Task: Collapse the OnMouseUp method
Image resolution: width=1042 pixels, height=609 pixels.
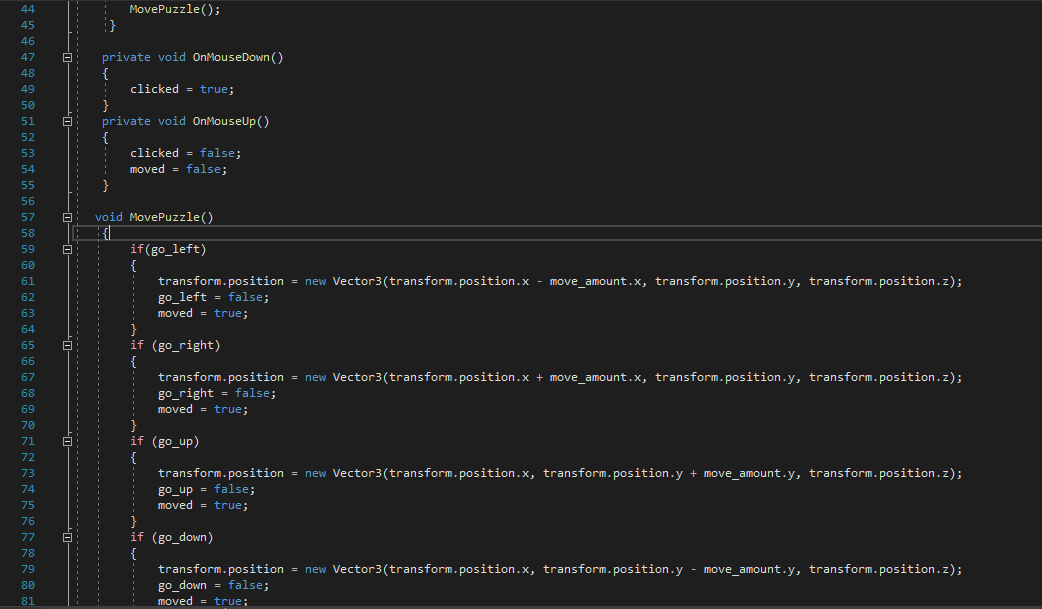Action: 67,121
